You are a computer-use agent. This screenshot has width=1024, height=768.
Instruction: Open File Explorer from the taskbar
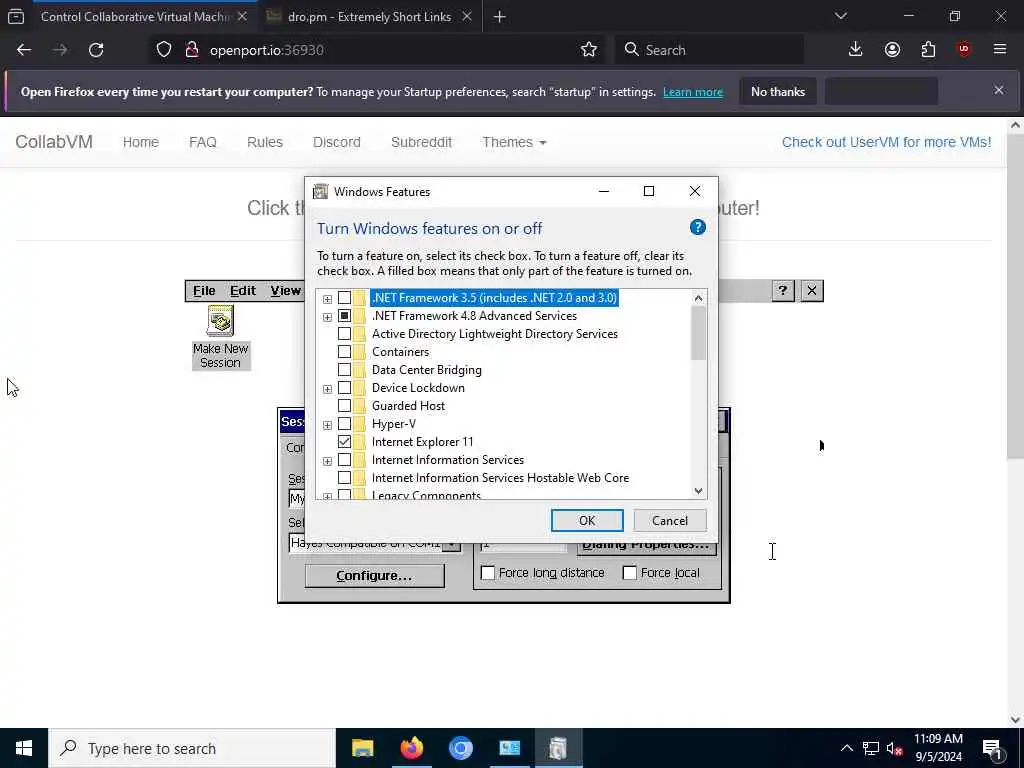point(362,748)
